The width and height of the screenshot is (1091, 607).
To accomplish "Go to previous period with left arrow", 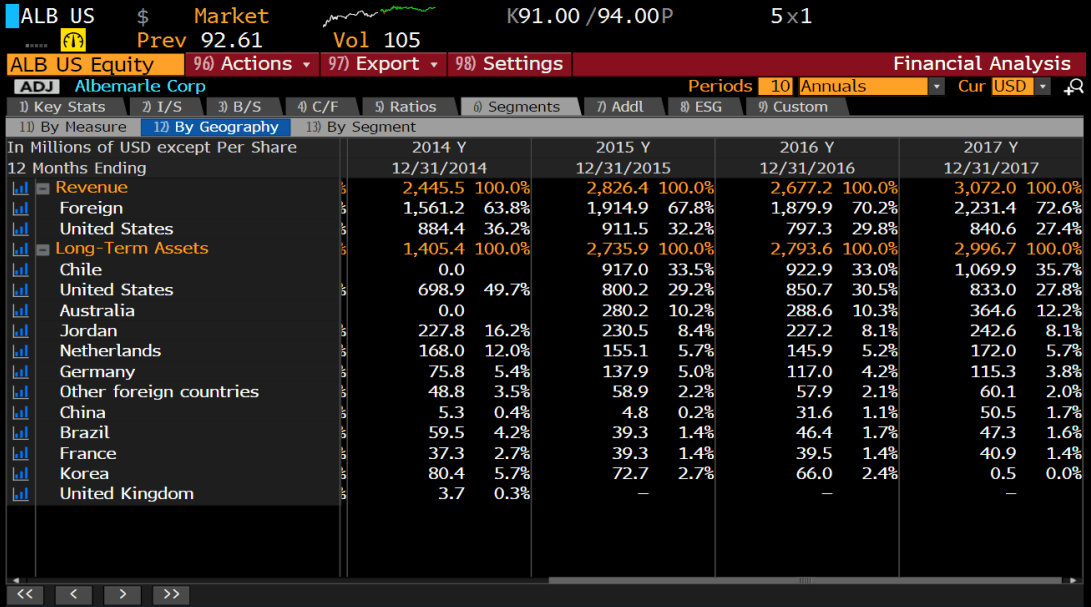I will pyautogui.click(x=74, y=595).
